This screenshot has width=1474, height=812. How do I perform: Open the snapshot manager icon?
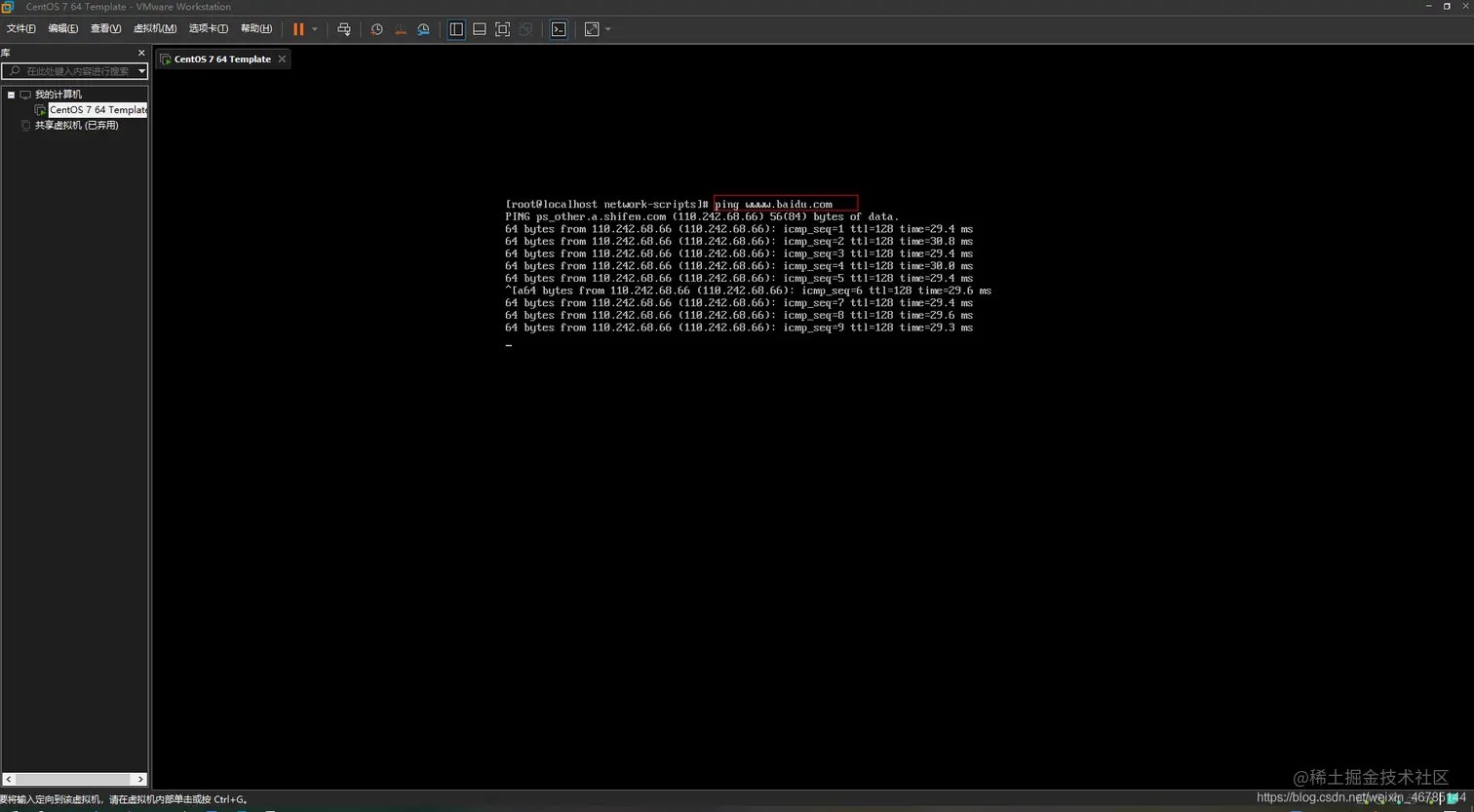click(423, 29)
